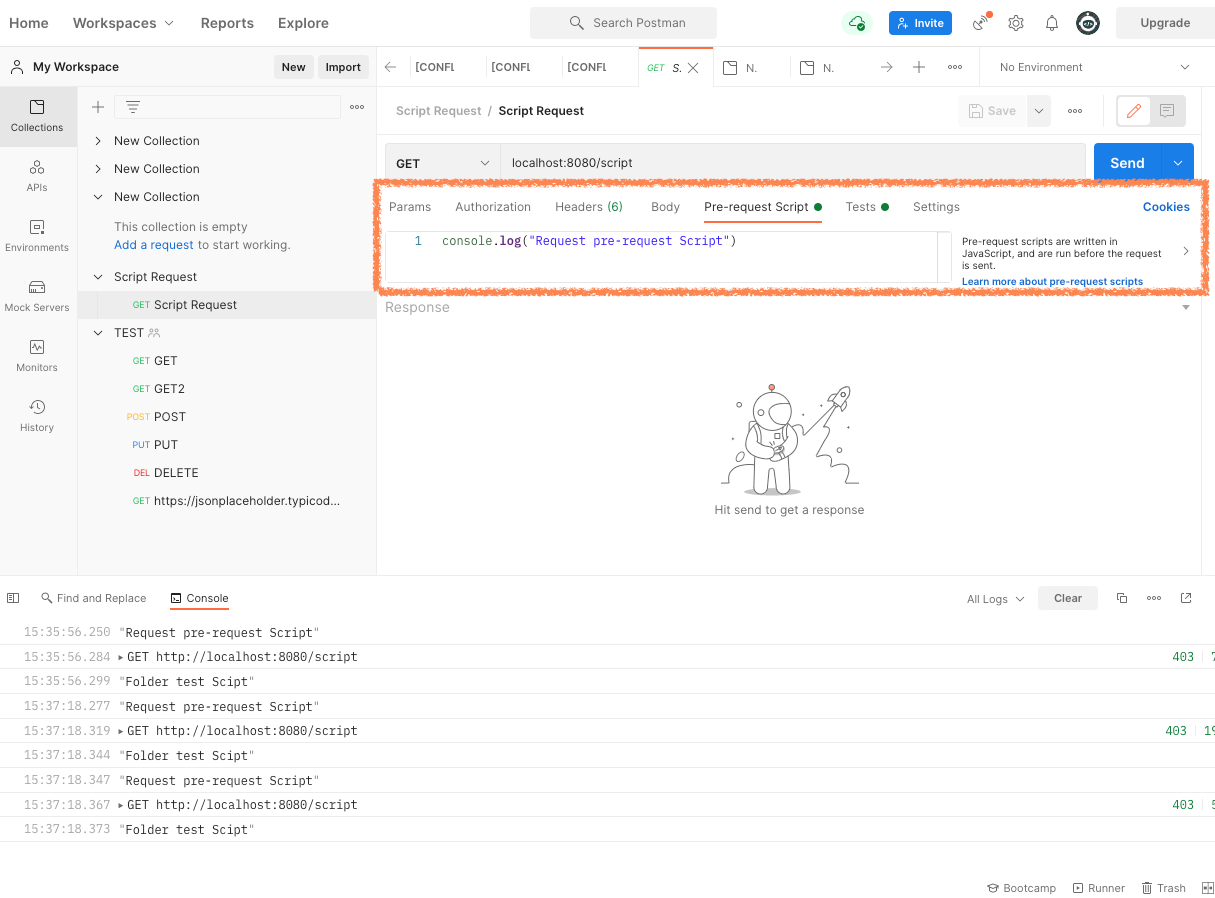Open the Find and Replace panel
1215x898 pixels.
coord(93,598)
